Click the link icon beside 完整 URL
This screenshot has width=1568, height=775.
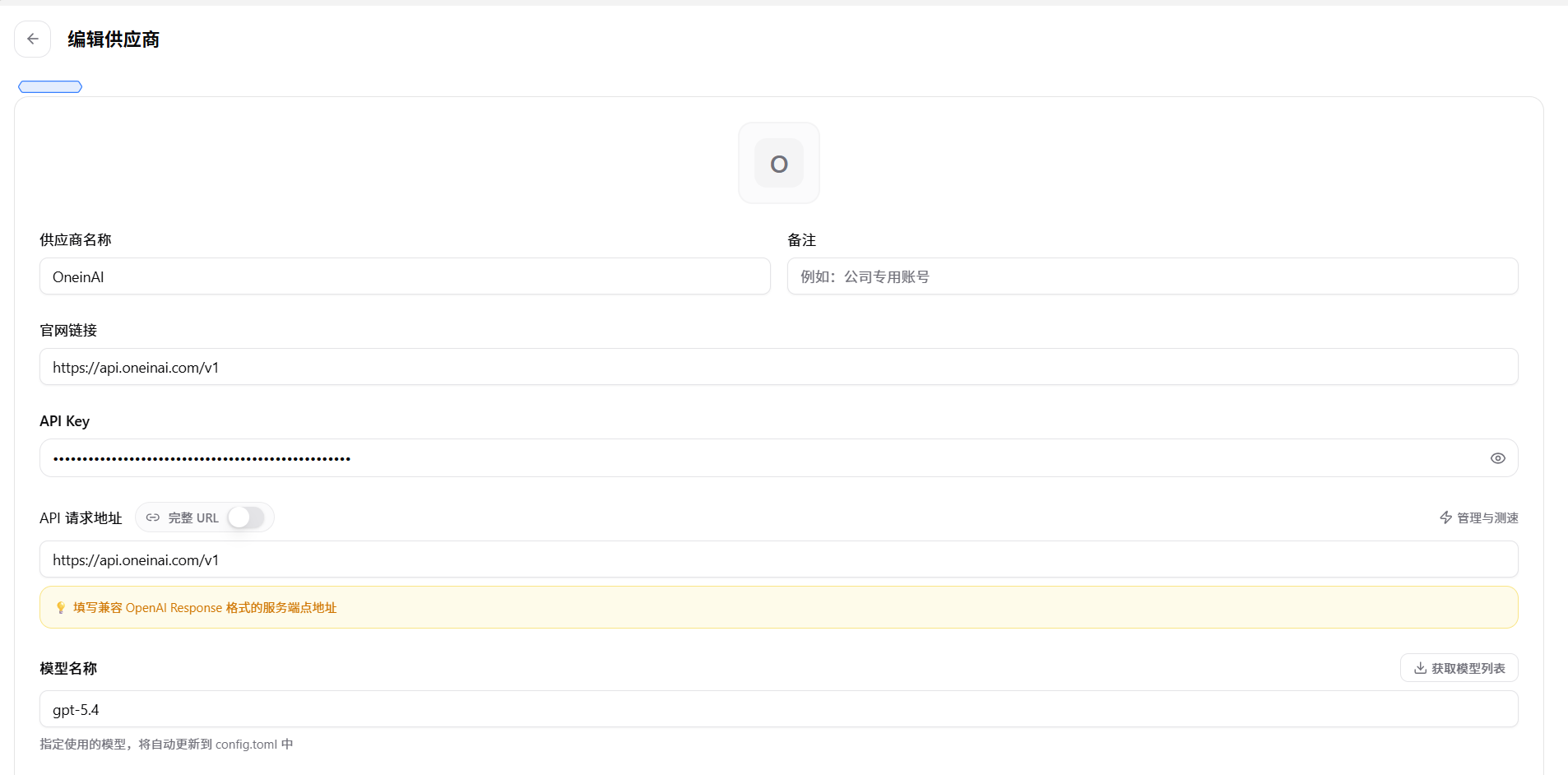[x=153, y=517]
